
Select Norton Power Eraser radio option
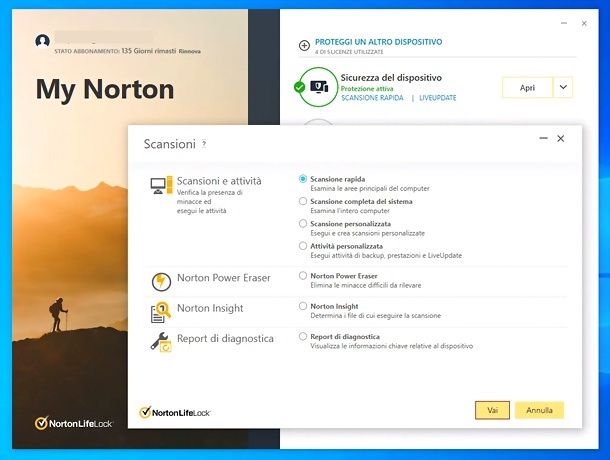coord(303,276)
